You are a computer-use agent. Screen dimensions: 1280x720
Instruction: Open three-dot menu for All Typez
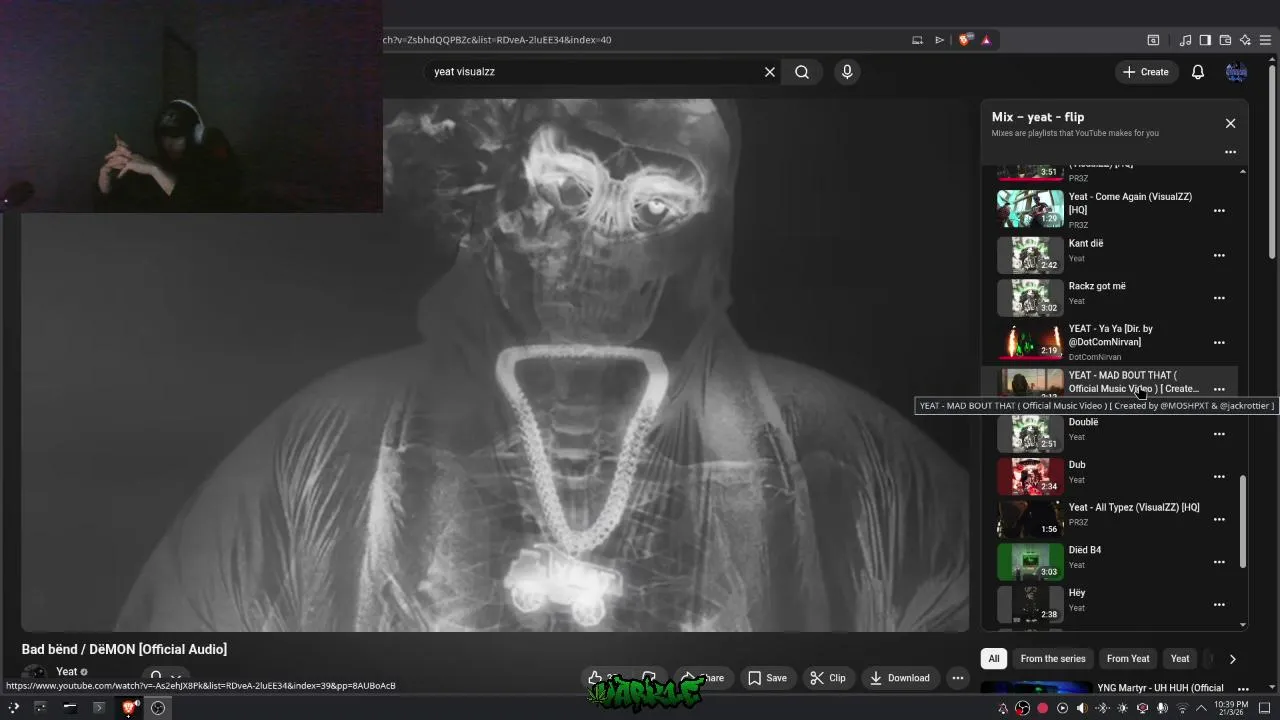click(1219, 519)
